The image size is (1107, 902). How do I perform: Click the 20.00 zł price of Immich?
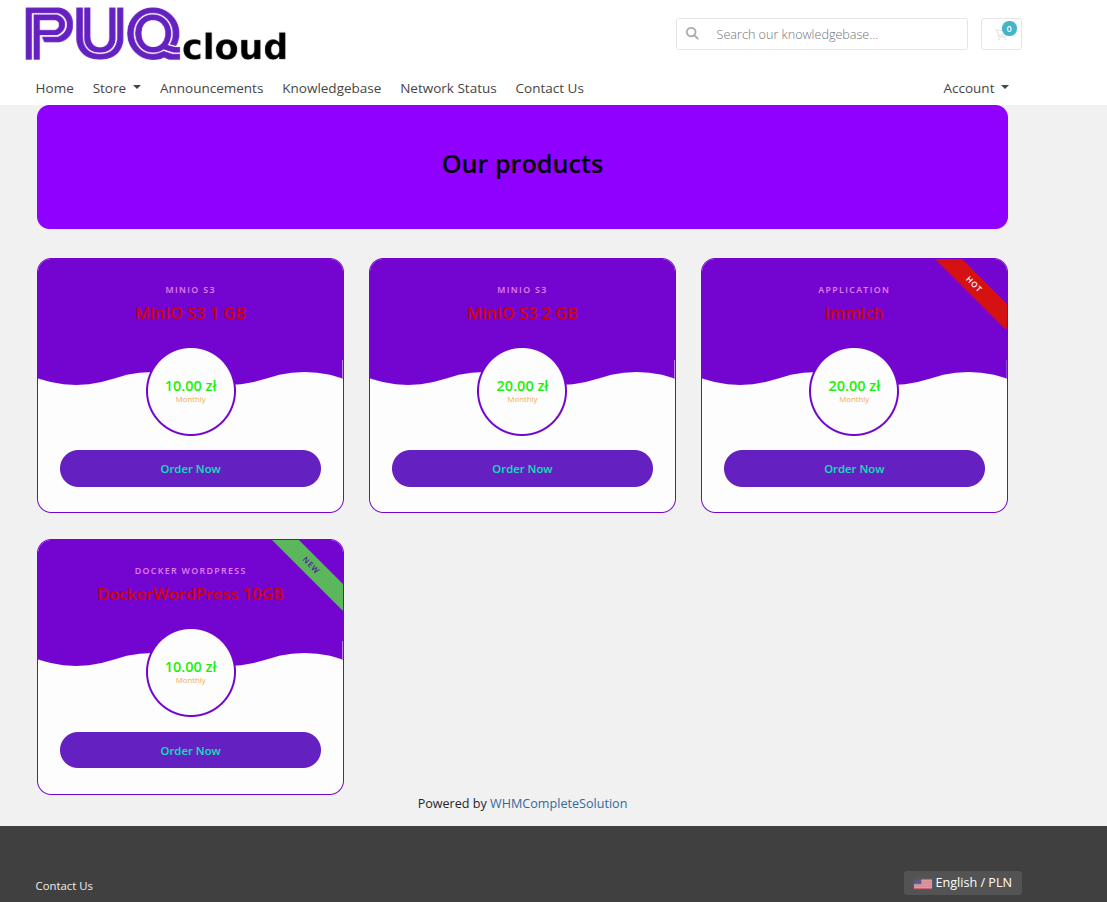click(x=854, y=386)
